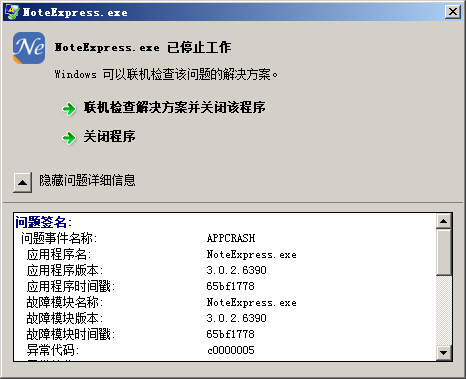This screenshot has height=379, width=466.
Task: Click the scrollbar thumb in details list
Action: pos(444,252)
